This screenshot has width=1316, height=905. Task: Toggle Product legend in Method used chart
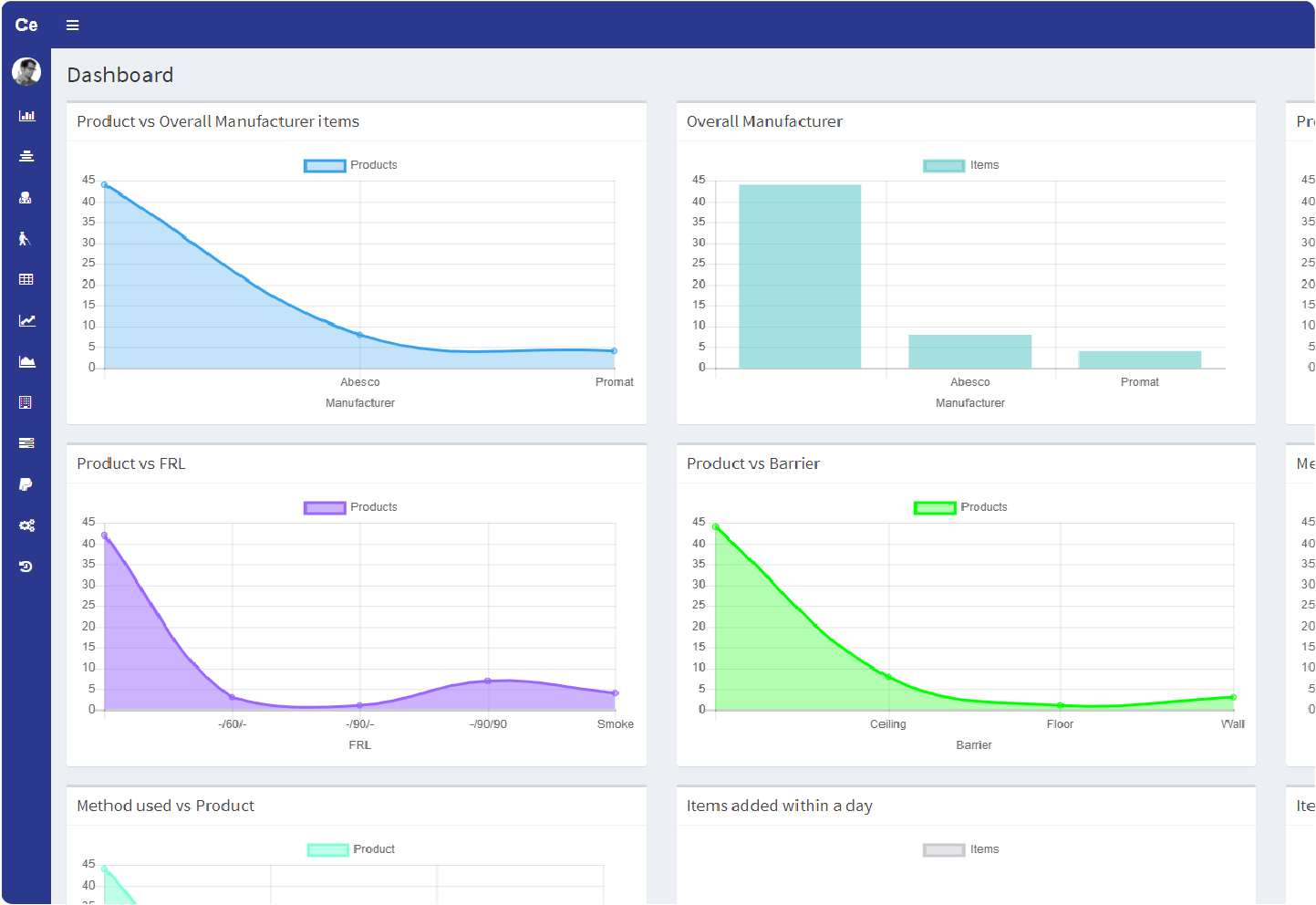click(351, 849)
